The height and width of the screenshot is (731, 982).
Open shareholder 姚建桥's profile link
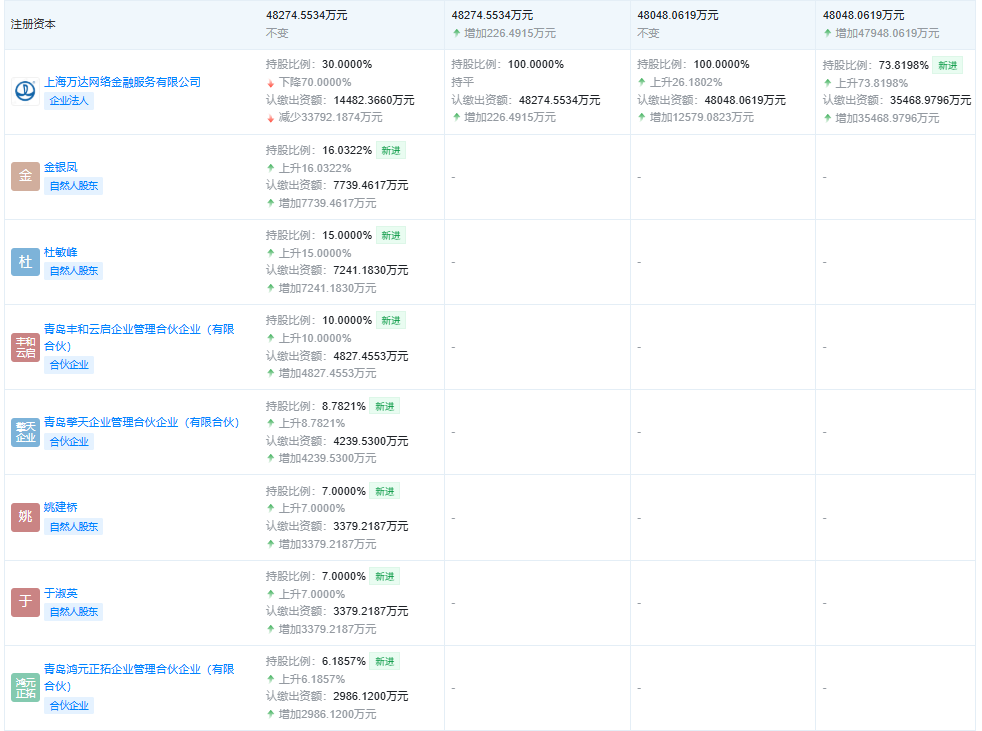coord(61,507)
